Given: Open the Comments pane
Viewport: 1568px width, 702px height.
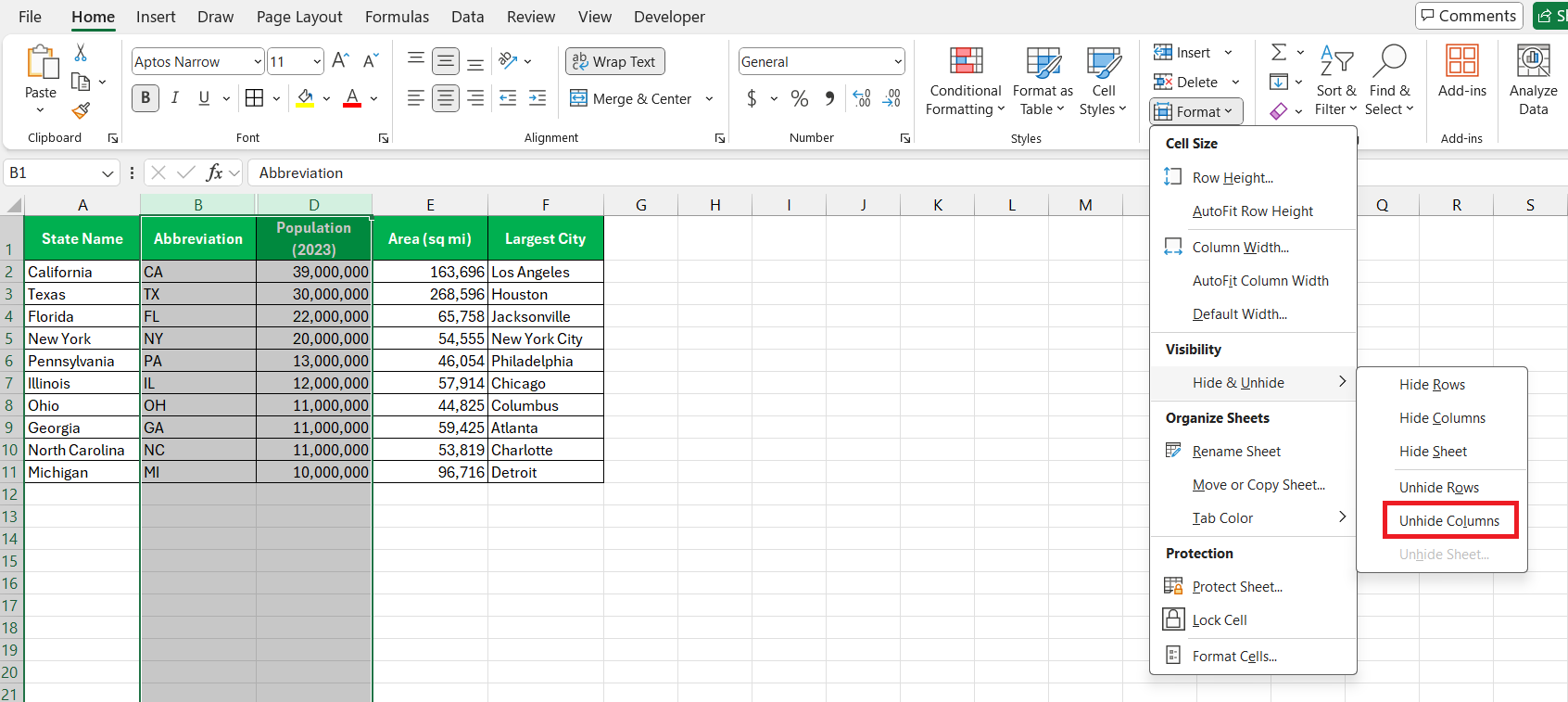Looking at the screenshot, I should coord(1468,16).
